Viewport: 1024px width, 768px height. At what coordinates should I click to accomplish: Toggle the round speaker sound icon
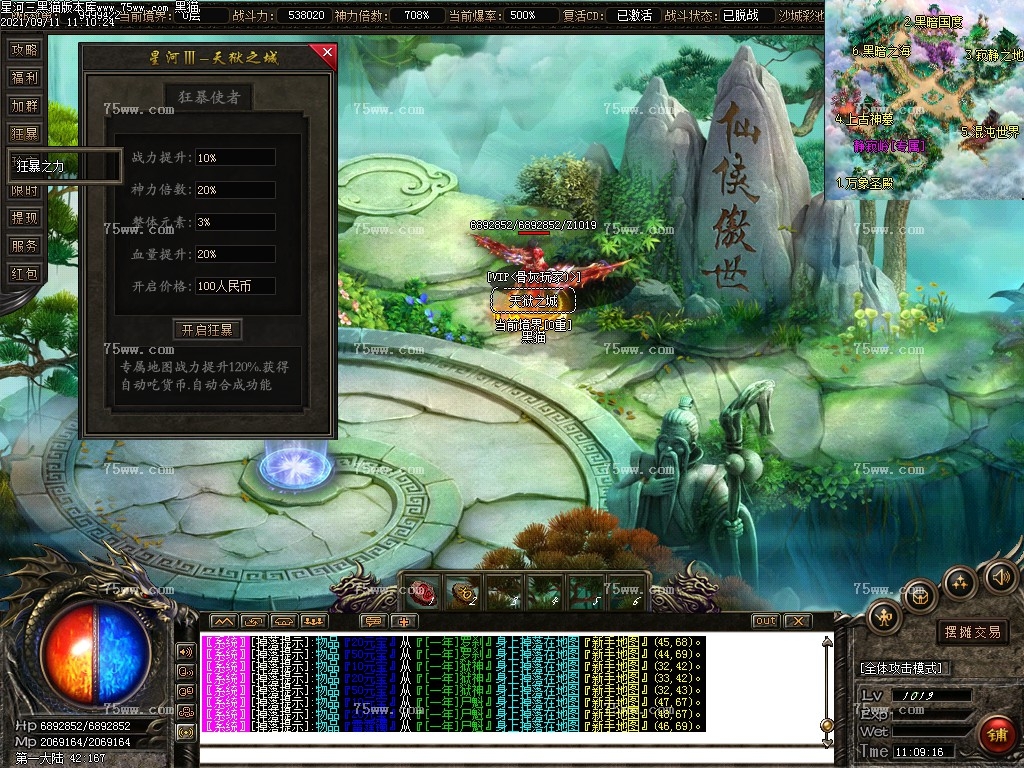click(x=1000, y=577)
